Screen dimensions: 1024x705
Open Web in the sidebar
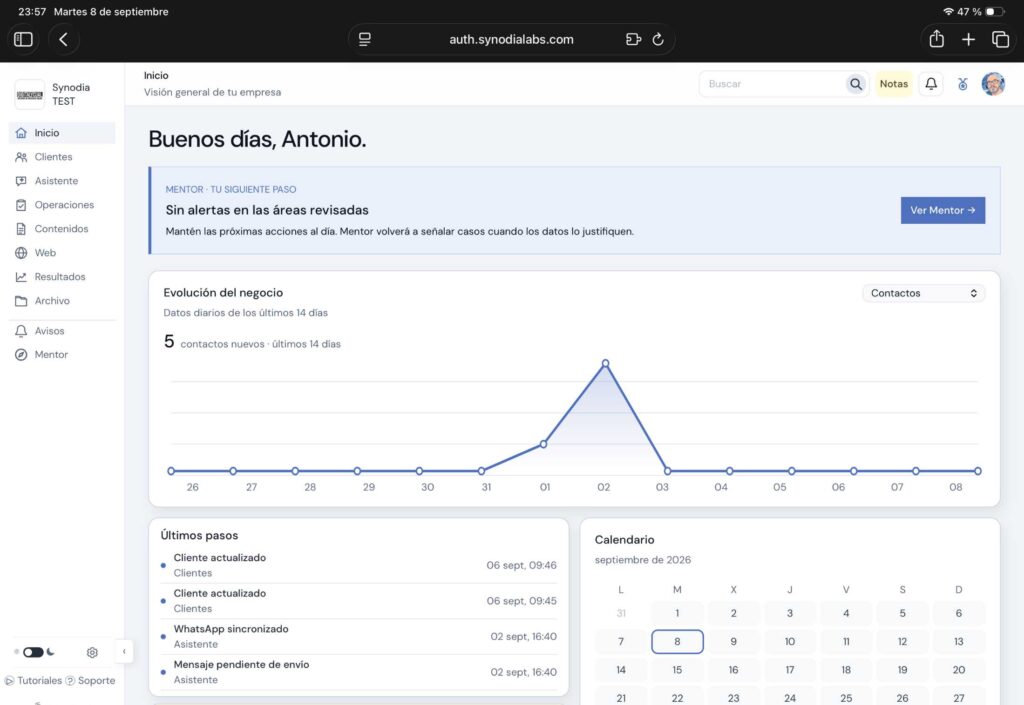coord(62,253)
